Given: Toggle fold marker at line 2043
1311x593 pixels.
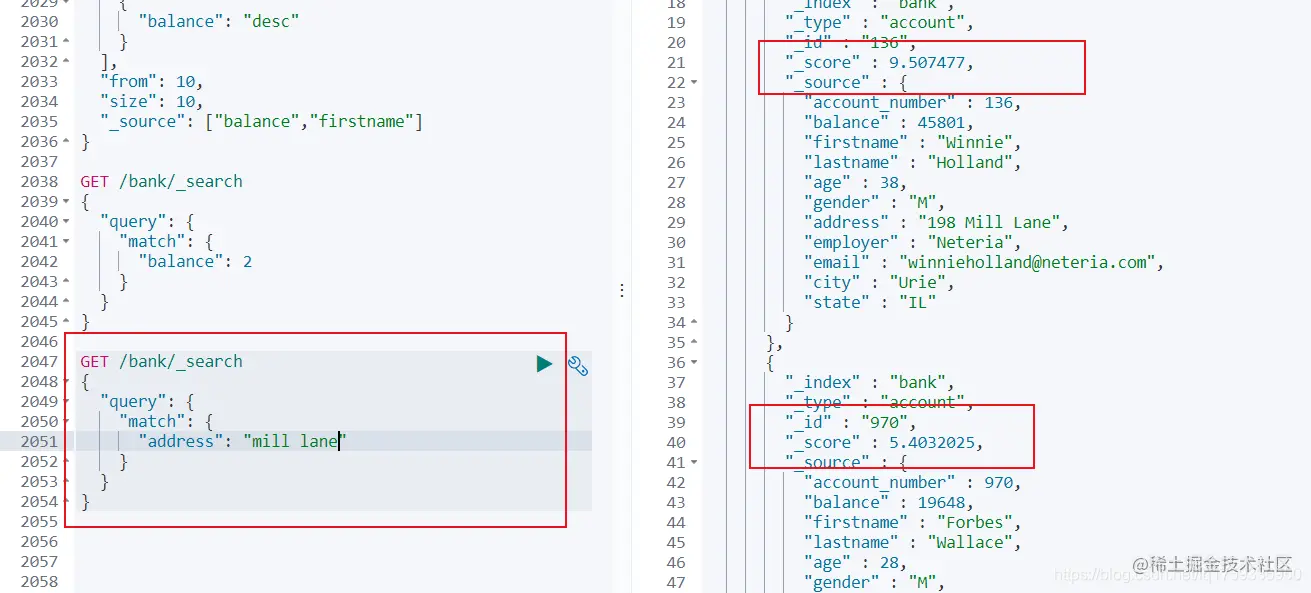Looking at the screenshot, I should pos(66,282).
